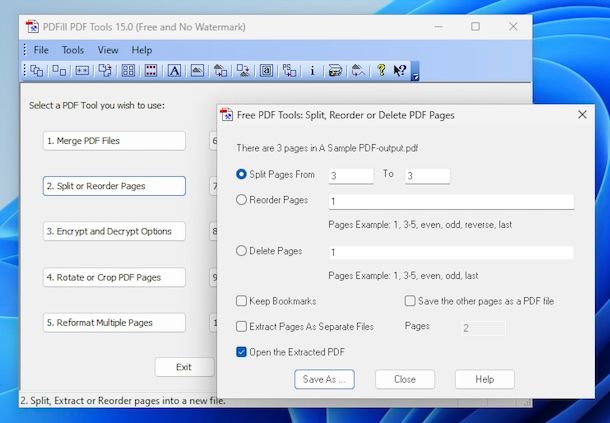Click the Scan to PDF toolbar icon

pos(335,70)
